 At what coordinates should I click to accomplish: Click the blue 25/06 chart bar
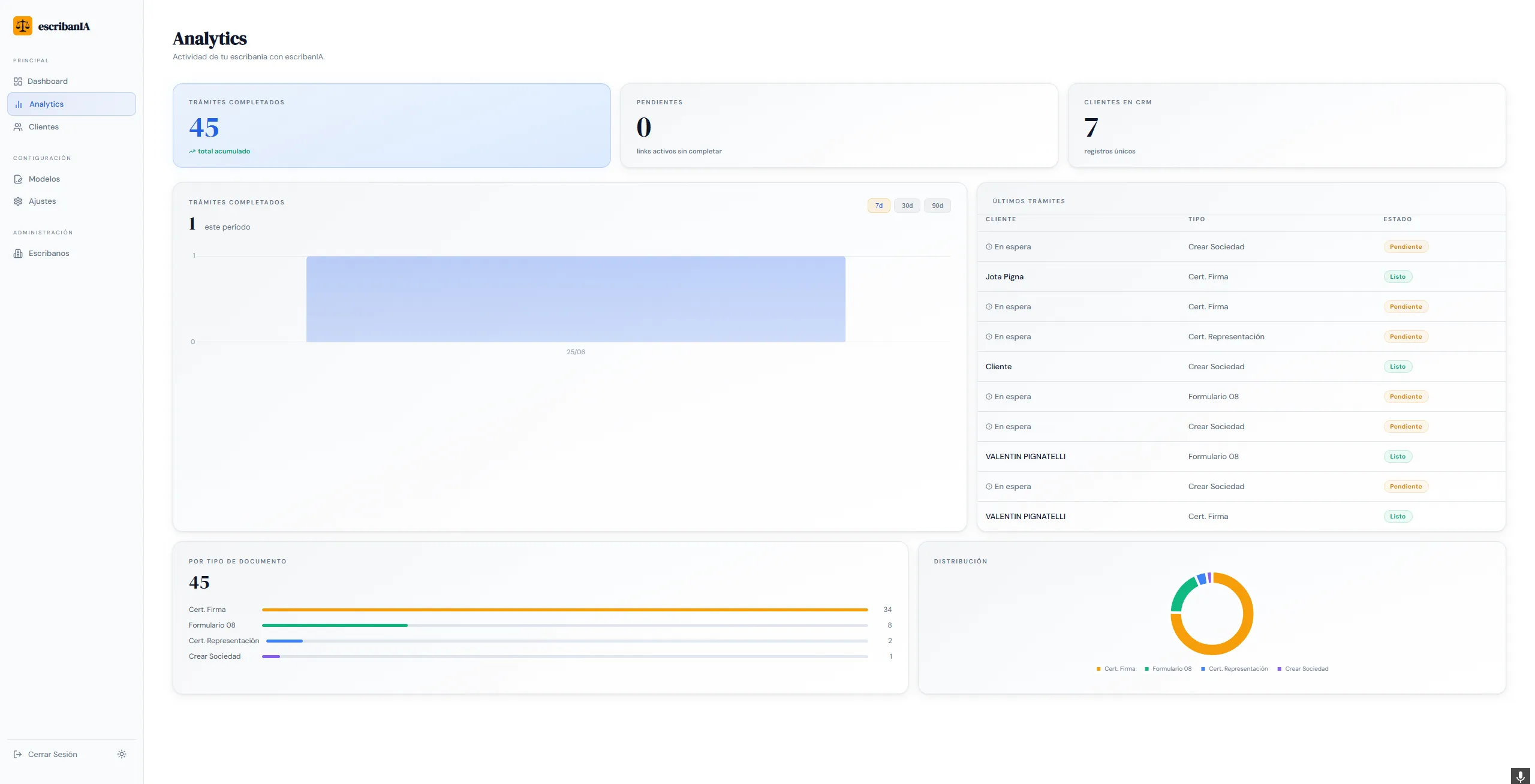point(576,299)
